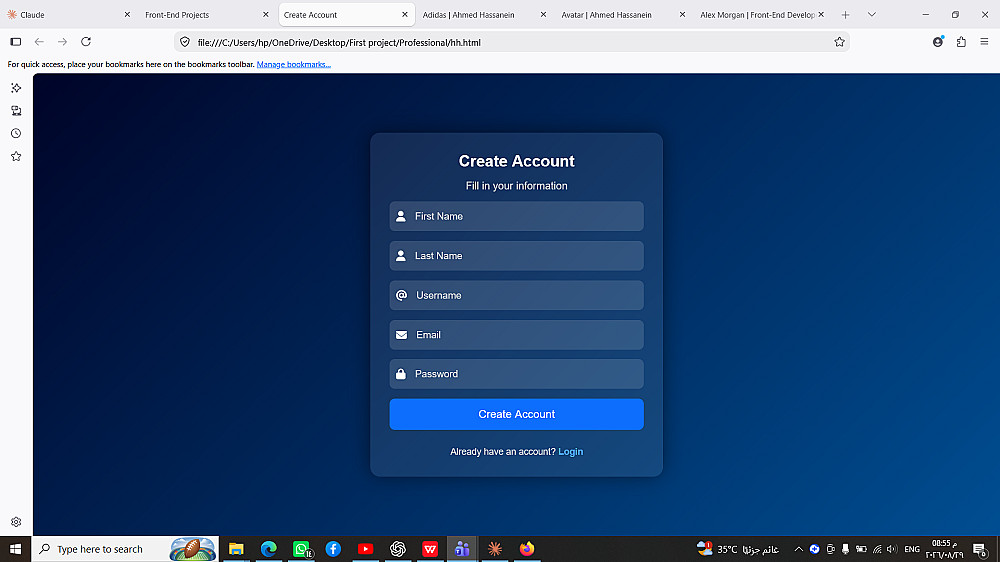
Task: Open the Manage bookmarks link
Action: pos(293,64)
